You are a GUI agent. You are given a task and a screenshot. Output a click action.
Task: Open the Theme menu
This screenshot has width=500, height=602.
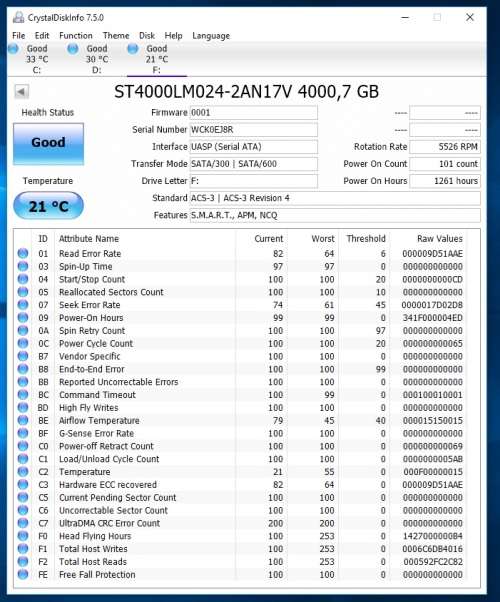click(116, 36)
